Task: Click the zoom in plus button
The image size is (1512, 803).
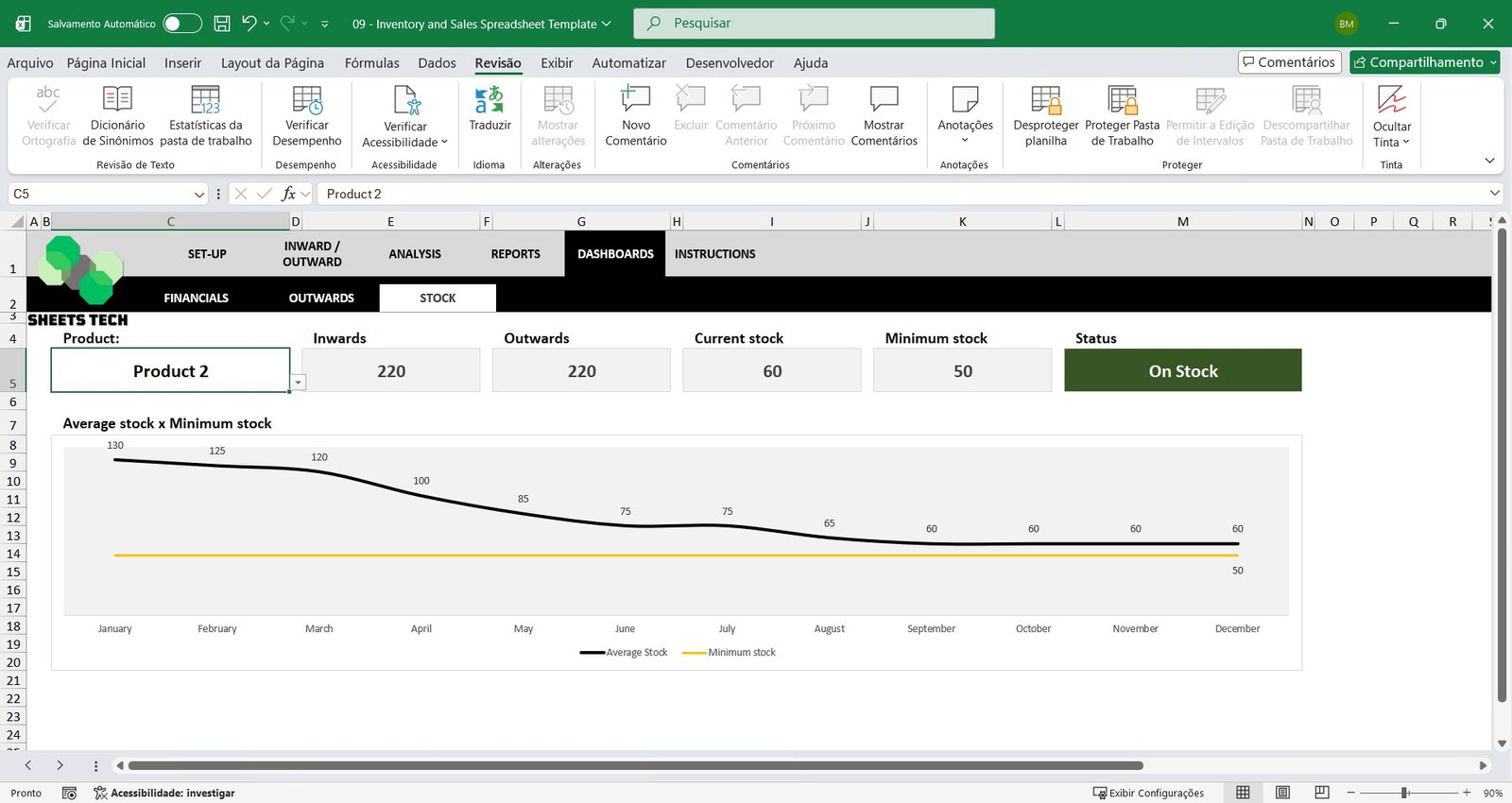Action: coord(1467,793)
